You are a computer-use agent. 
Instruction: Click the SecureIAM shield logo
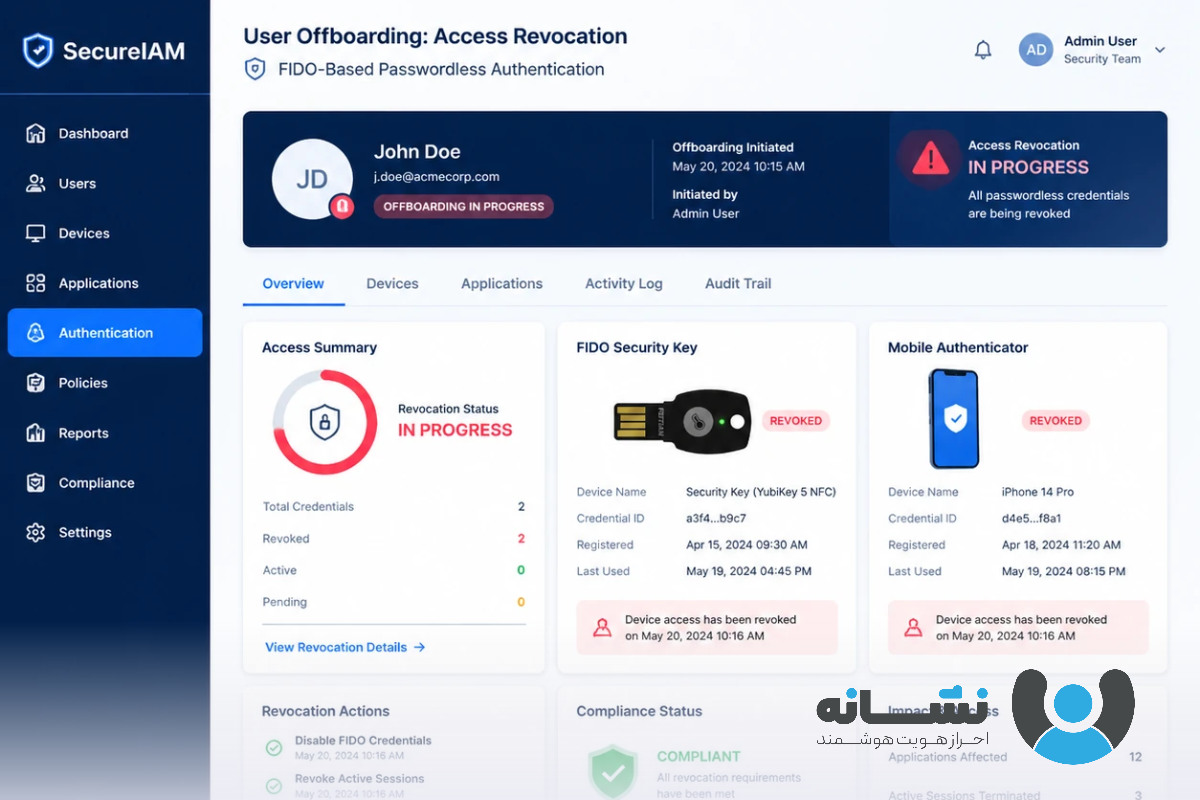[x=38, y=50]
